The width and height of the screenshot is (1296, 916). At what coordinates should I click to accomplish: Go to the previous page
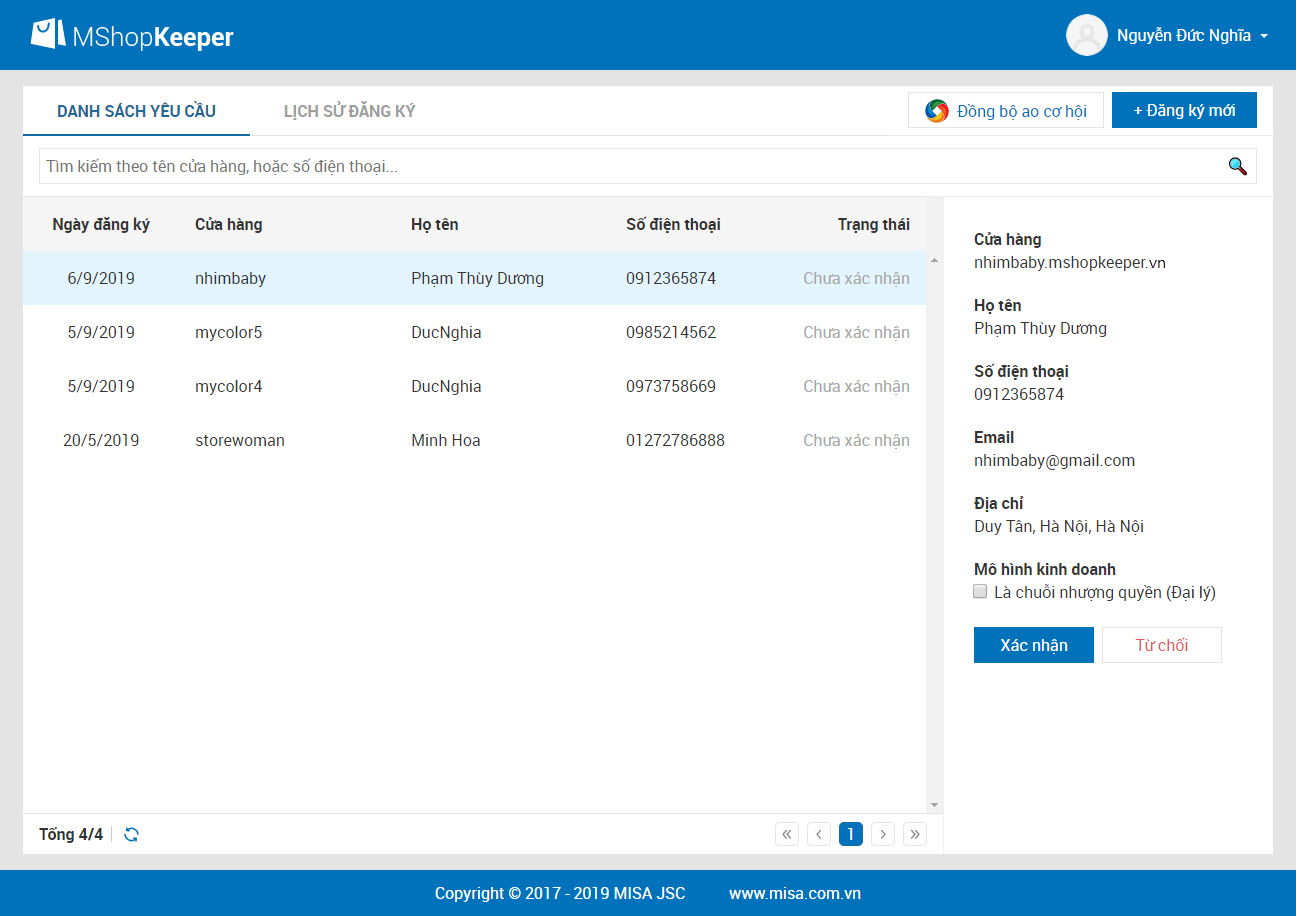pos(819,834)
